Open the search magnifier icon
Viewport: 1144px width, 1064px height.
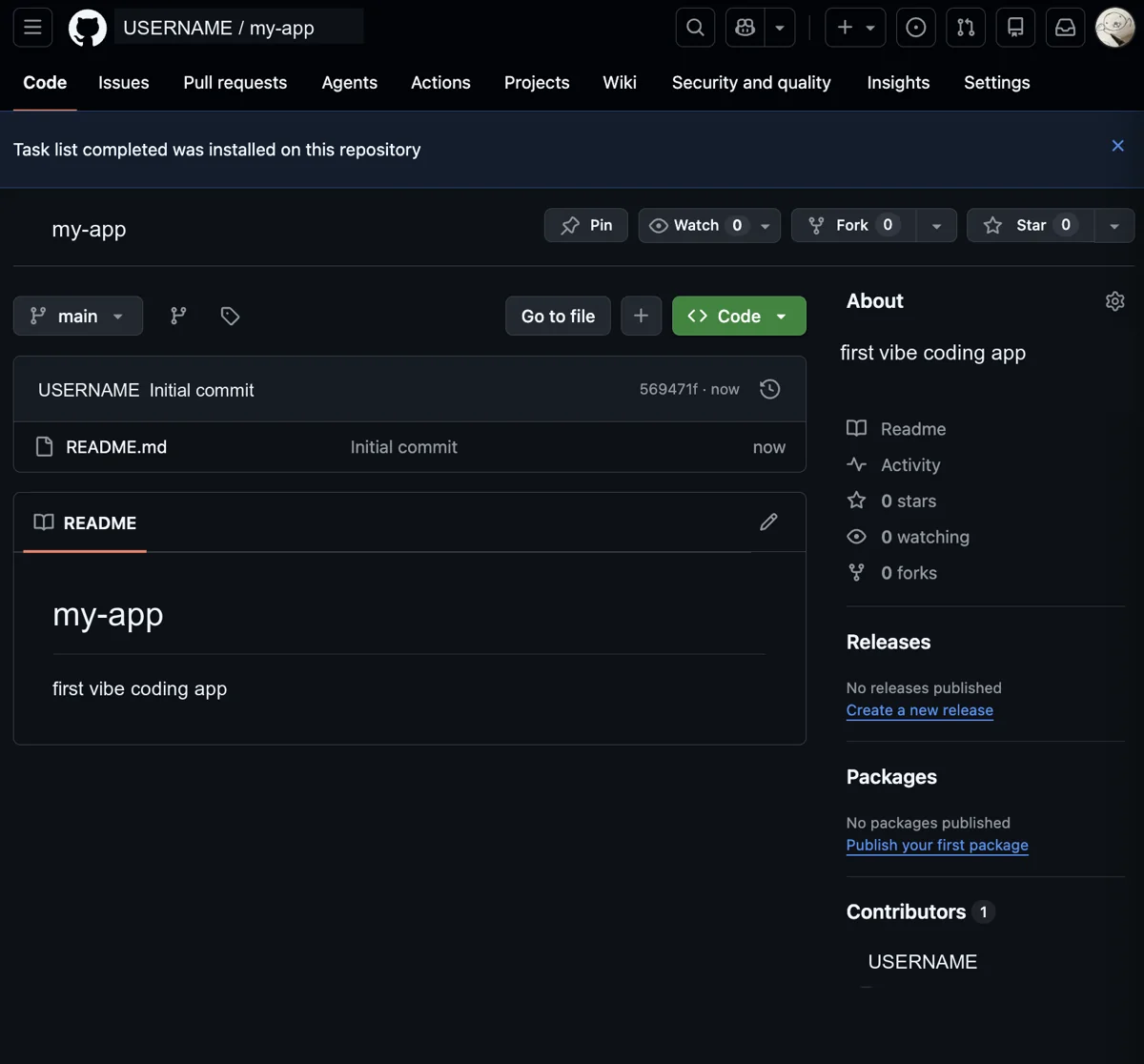point(695,28)
